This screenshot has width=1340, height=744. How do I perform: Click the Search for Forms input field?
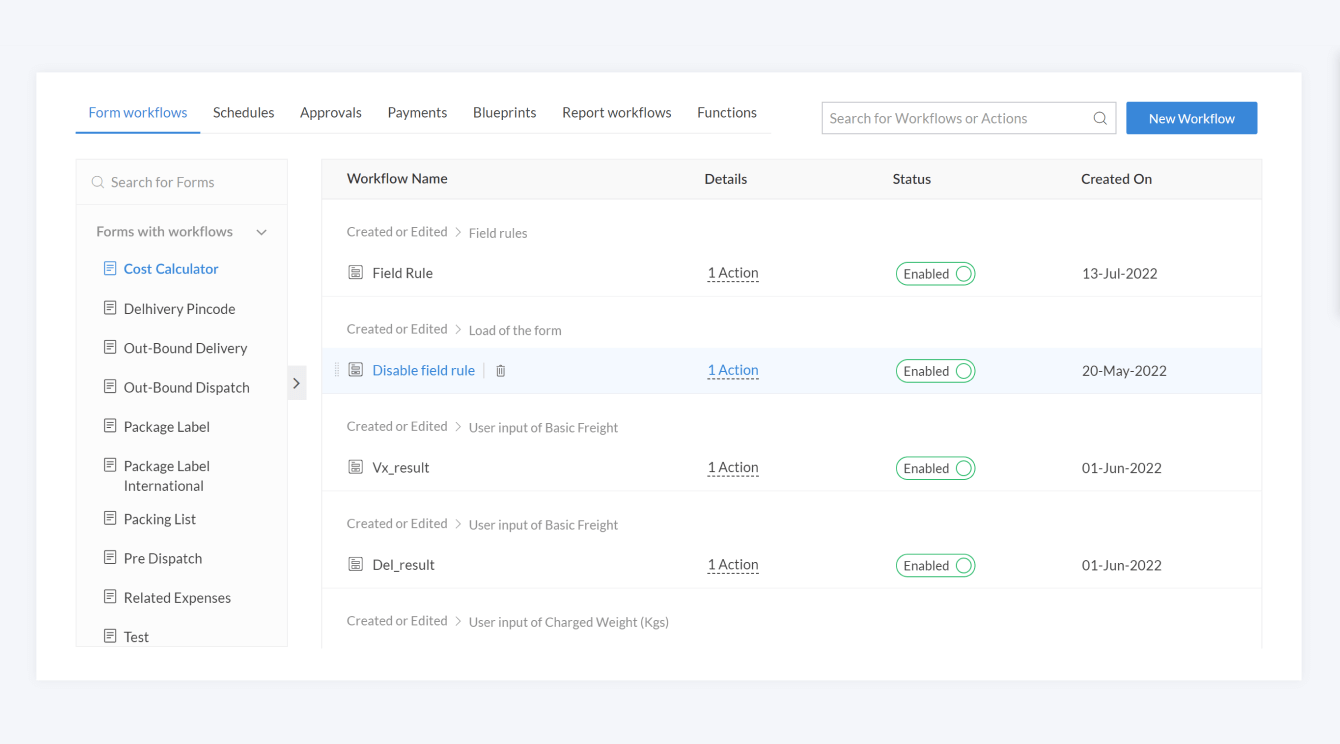tap(190, 182)
